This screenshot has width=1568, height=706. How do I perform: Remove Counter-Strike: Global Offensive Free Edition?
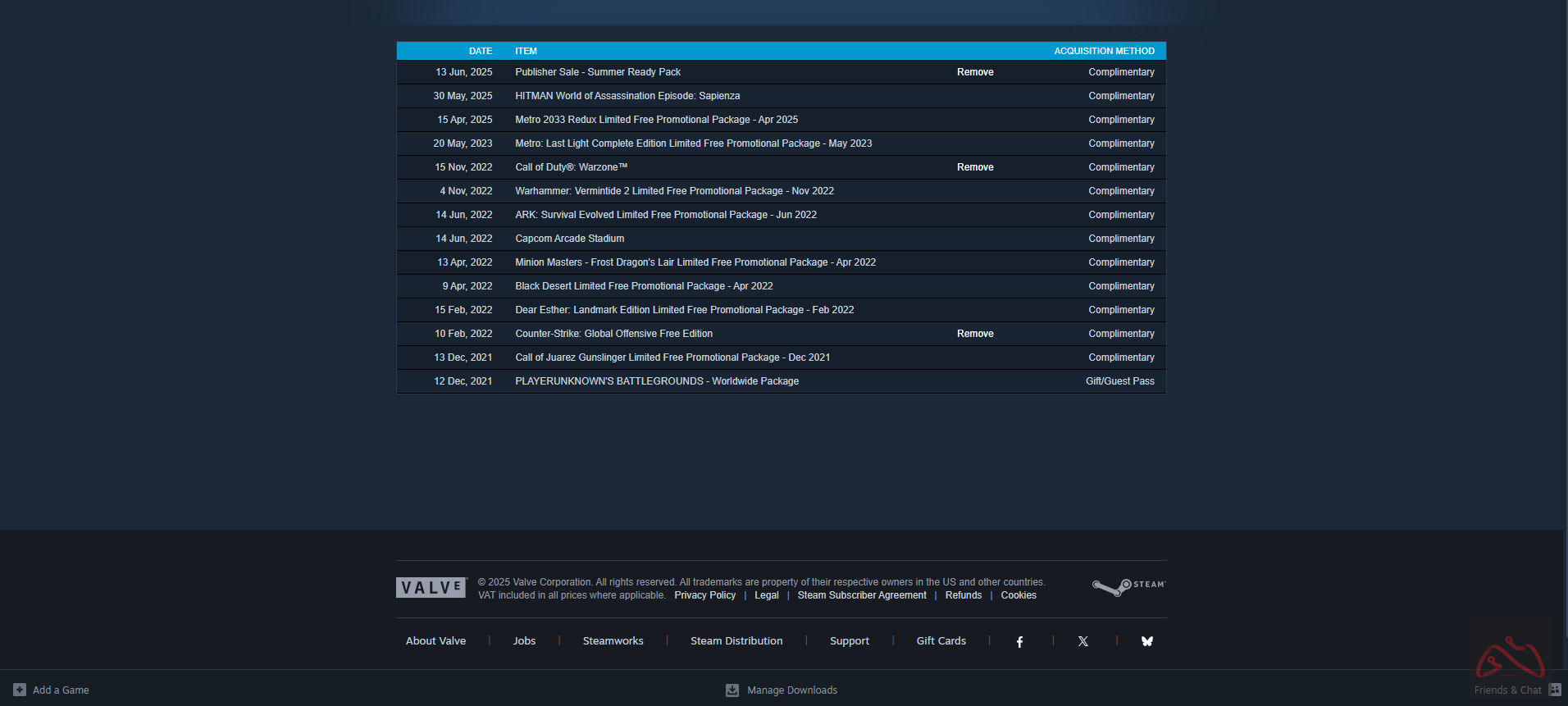(x=975, y=334)
